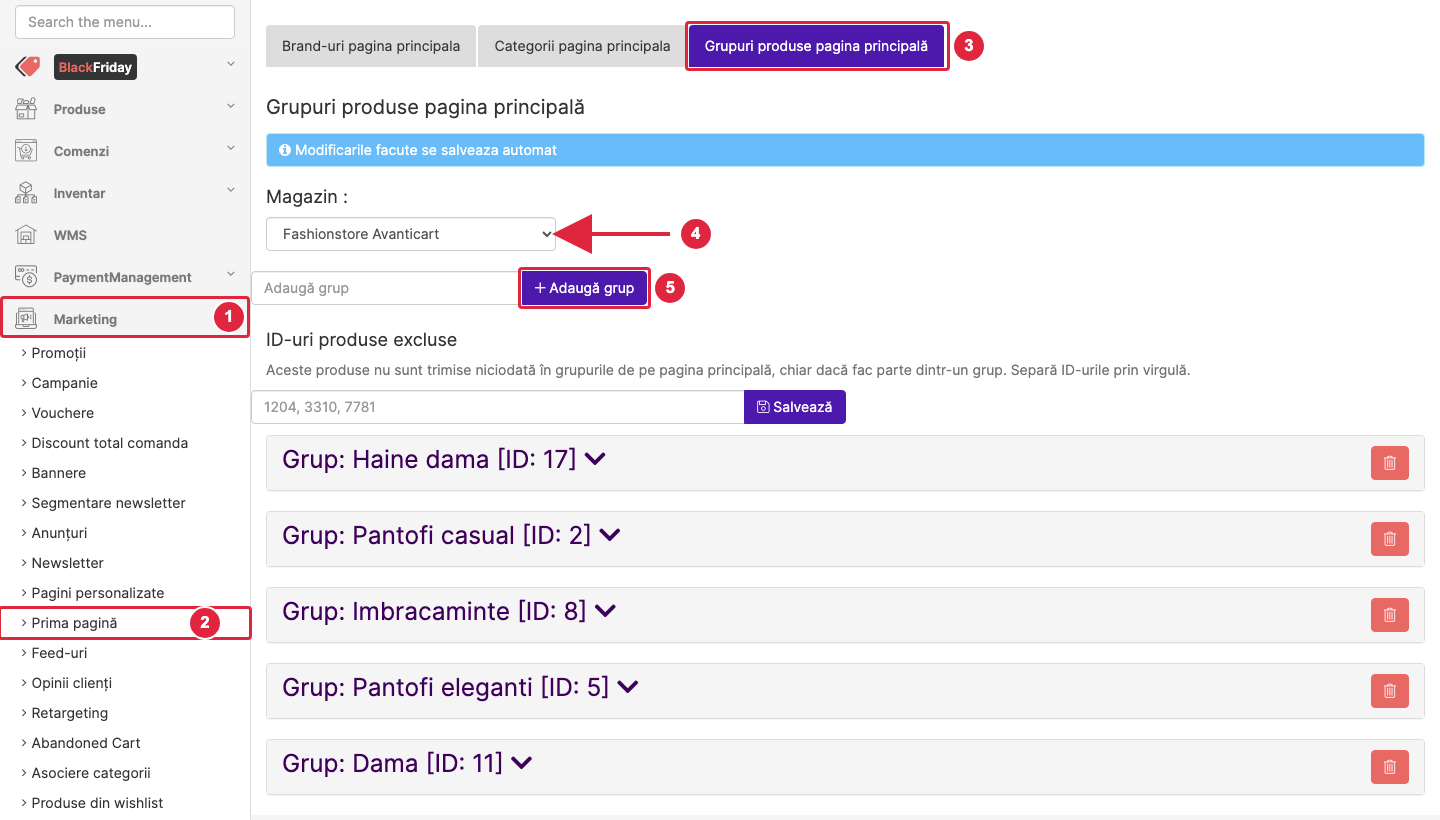
Task: Open the Promoții submenu item
Action: [x=59, y=353]
